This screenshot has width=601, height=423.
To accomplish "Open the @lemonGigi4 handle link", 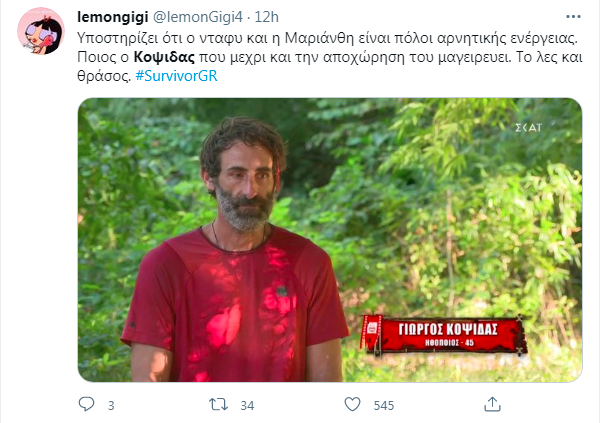I will pyautogui.click(x=198, y=17).
